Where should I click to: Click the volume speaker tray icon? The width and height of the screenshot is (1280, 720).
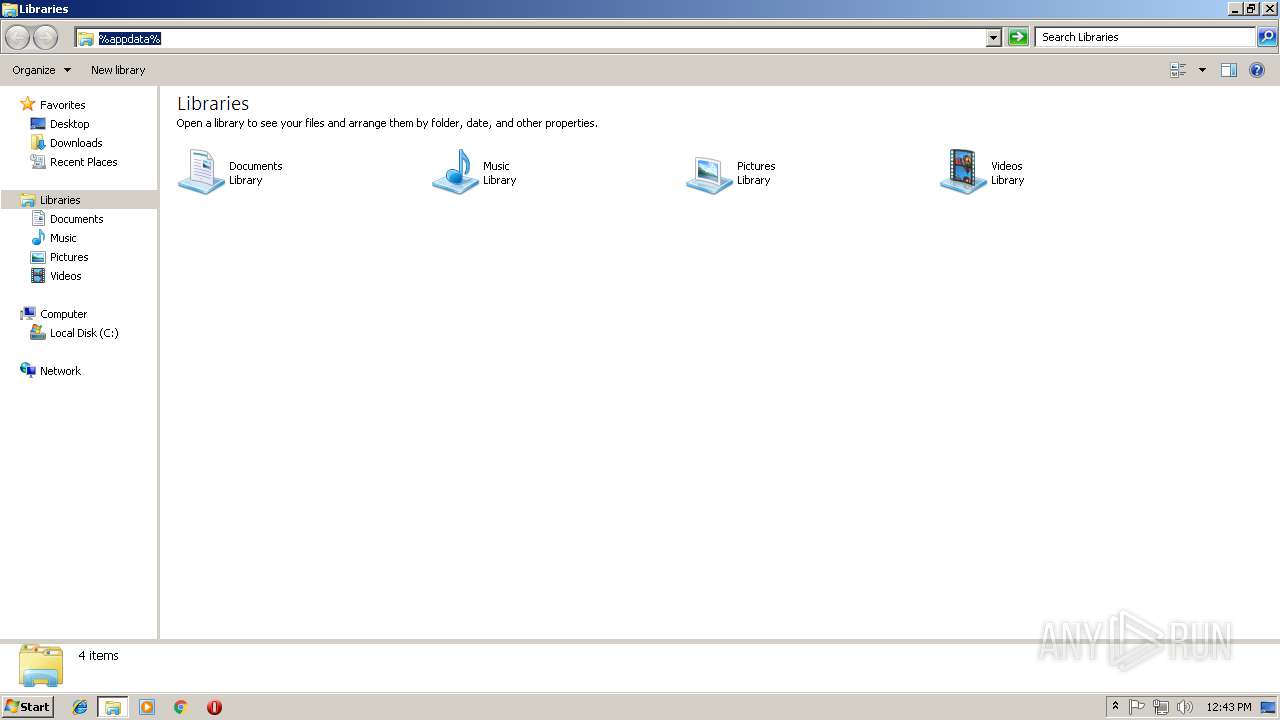(1185, 707)
